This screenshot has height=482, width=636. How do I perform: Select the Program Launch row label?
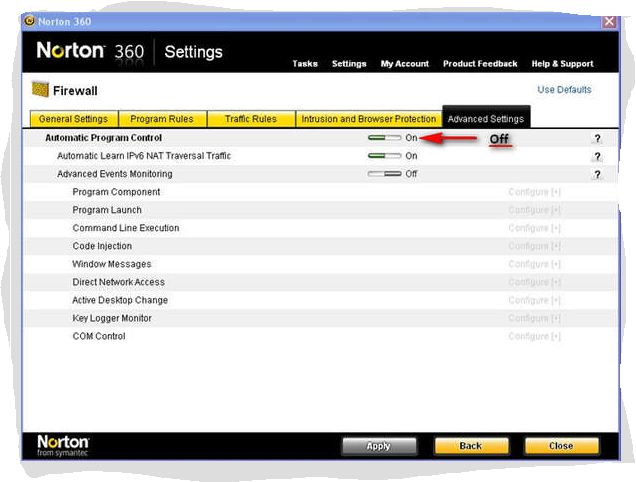click(x=107, y=210)
